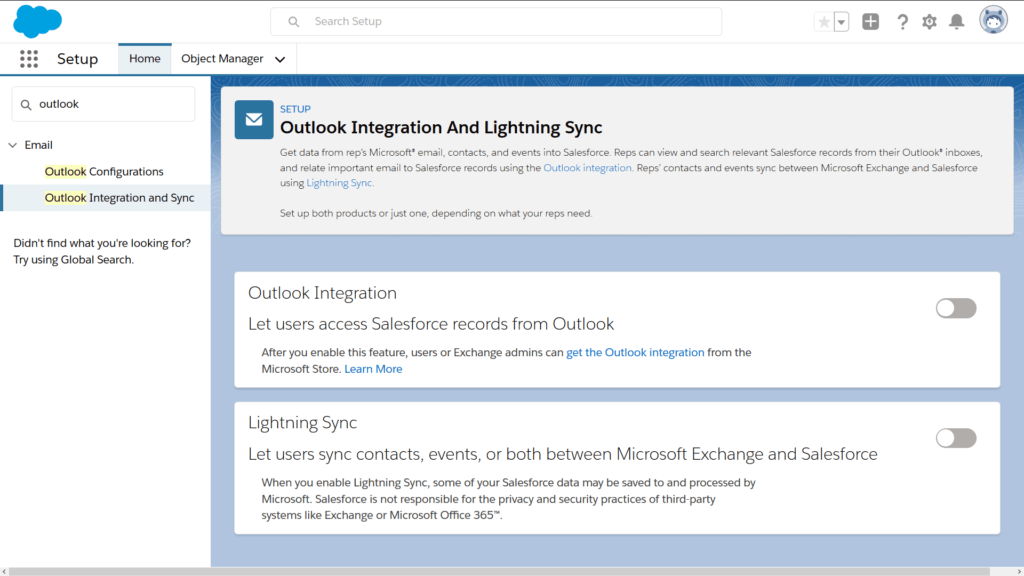Image resolution: width=1024 pixels, height=576 pixels.
Task: Open the App Launcher grid icon
Action: coord(29,58)
